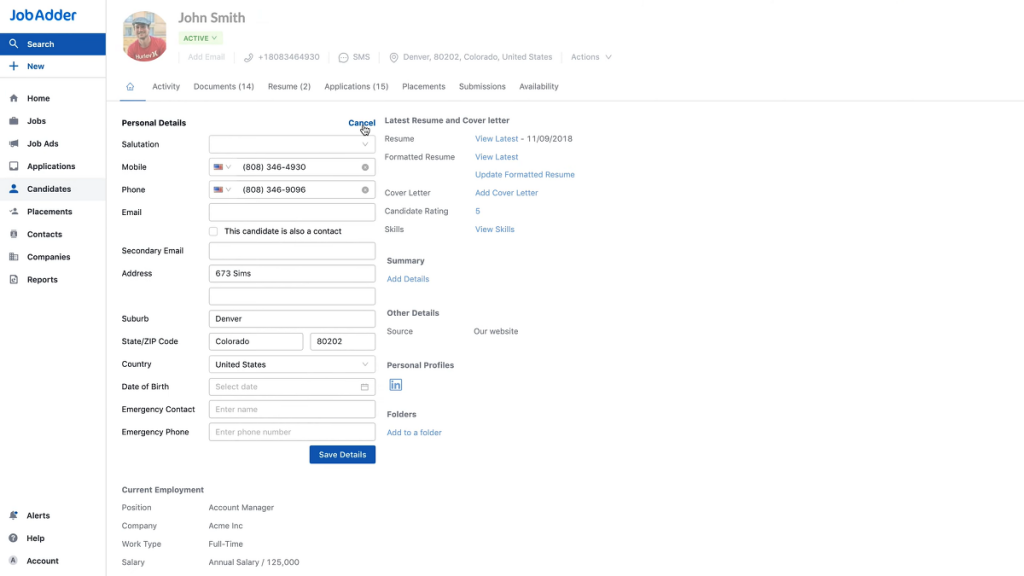Open Alerts from the sidebar
The height and width of the screenshot is (576, 1024).
pos(38,516)
